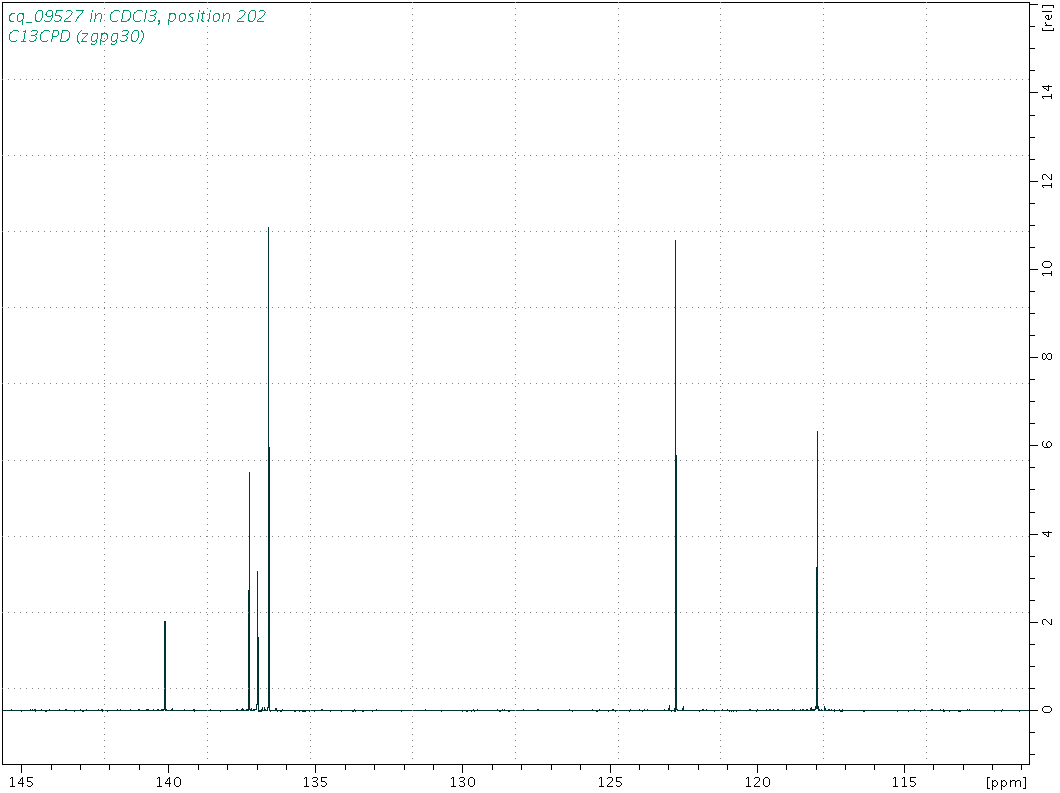The height and width of the screenshot is (793, 1060).
Task: Click the '135' tick label on ppm axis
Action: [x=316, y=782]
